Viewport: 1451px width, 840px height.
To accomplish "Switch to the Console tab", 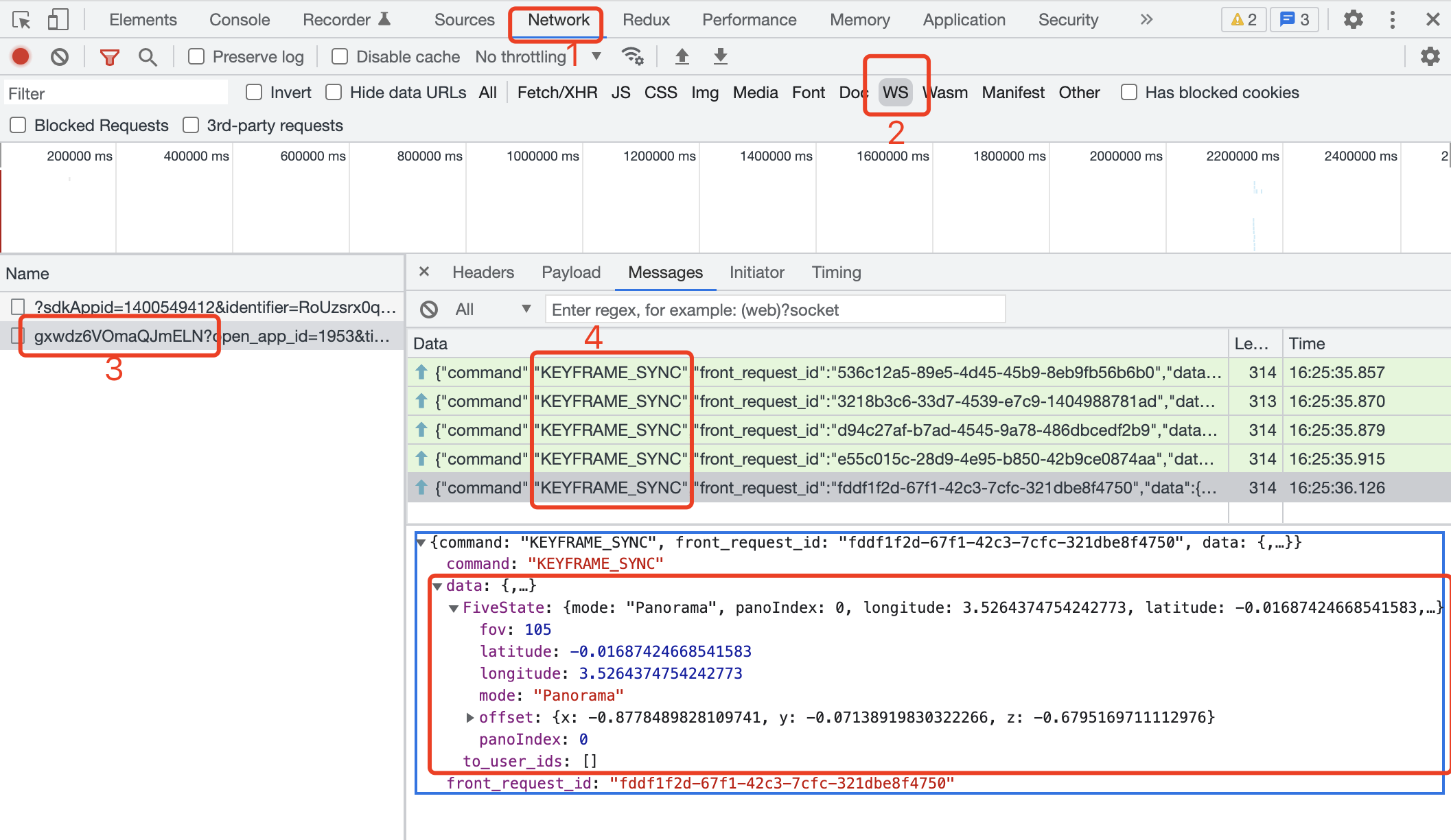I will [x=240, y=20].
